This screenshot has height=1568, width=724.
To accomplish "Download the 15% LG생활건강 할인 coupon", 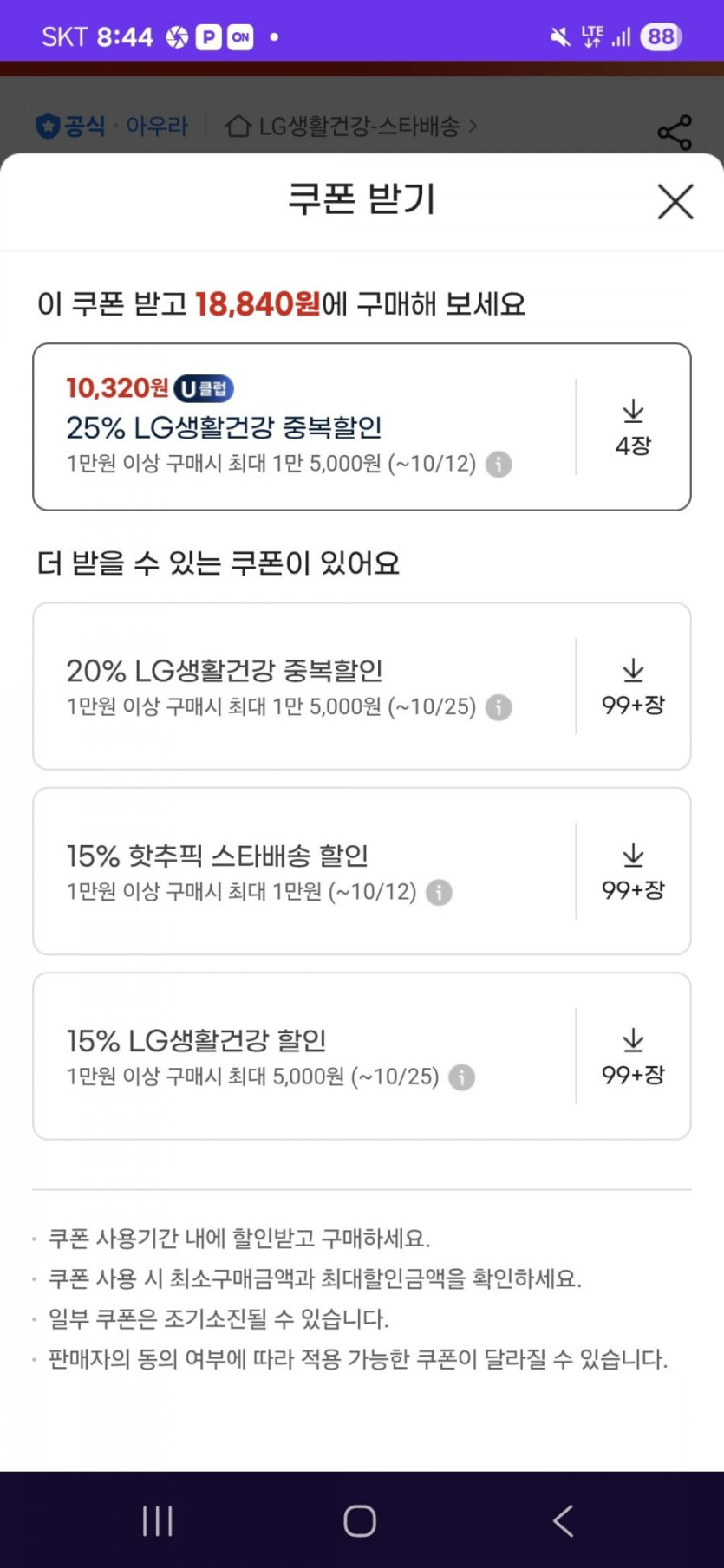I will point(633,1056).
